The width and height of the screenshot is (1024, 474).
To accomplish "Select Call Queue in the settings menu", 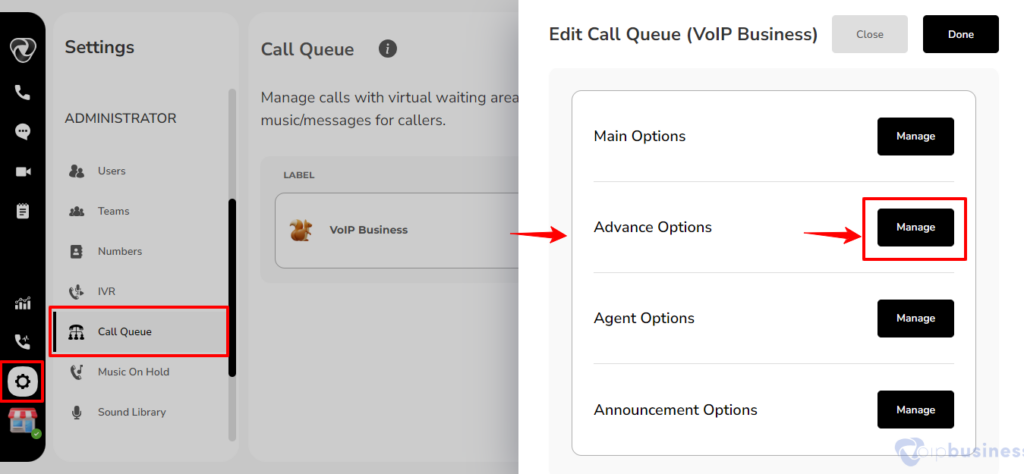I will (x=140, y=332).
